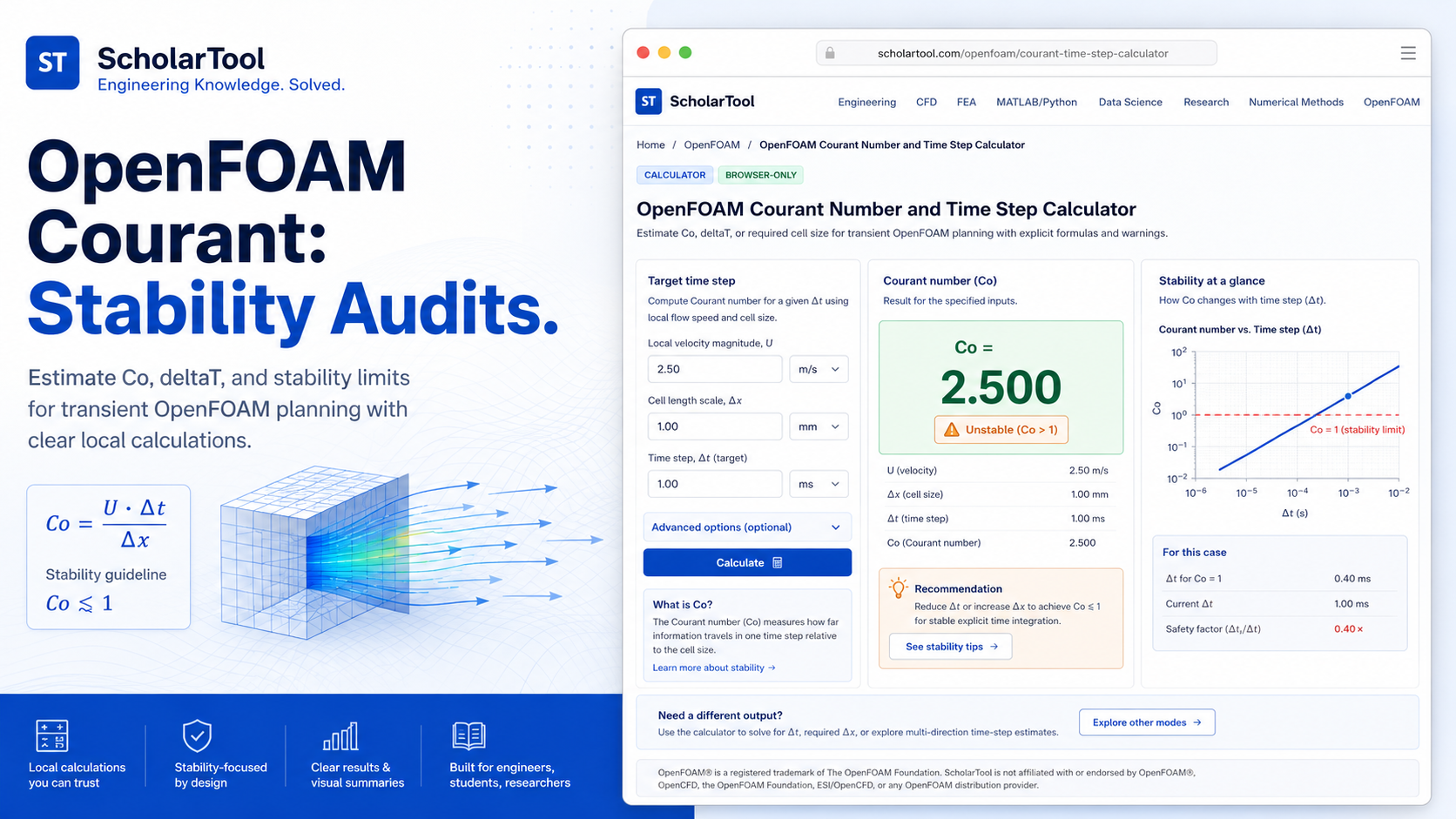
Task: Open the velocity unit m/s dropdown
Action: point(819,369)
